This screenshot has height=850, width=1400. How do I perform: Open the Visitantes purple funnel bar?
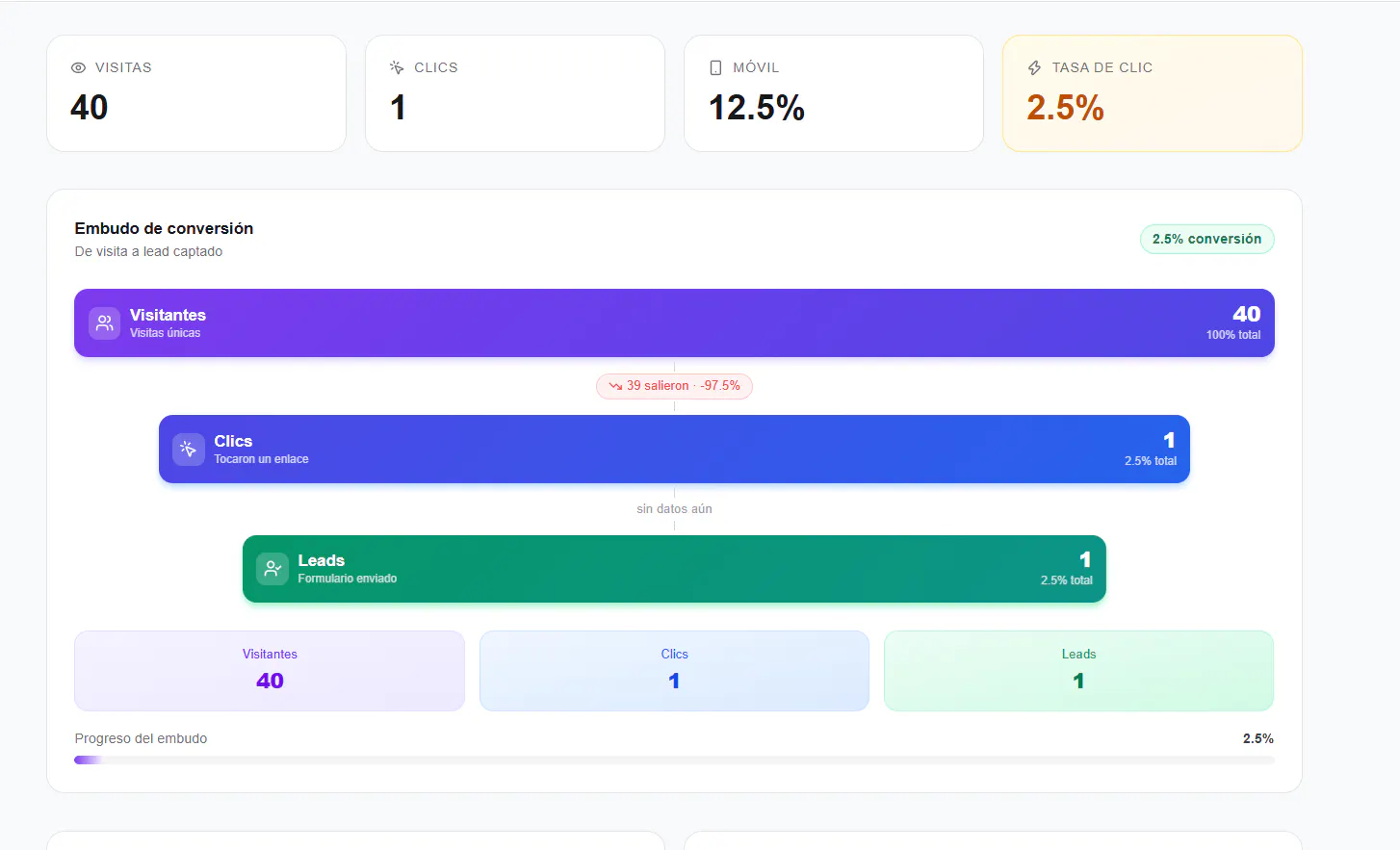674,323
